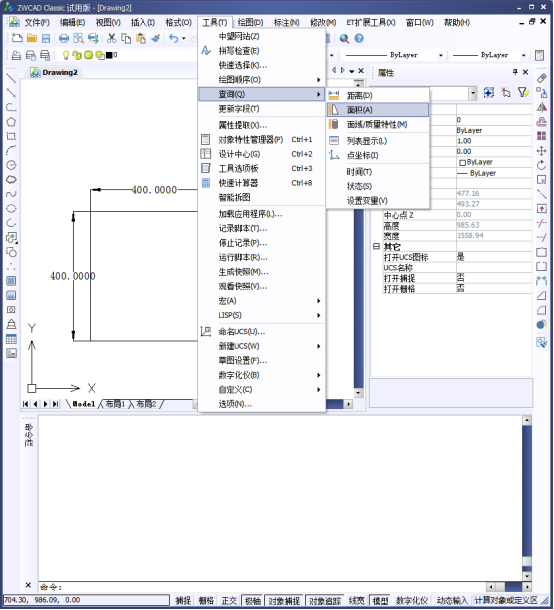
Task: Toggle 对象捕捉 object snap in status bar
Action: click(284, 601)
